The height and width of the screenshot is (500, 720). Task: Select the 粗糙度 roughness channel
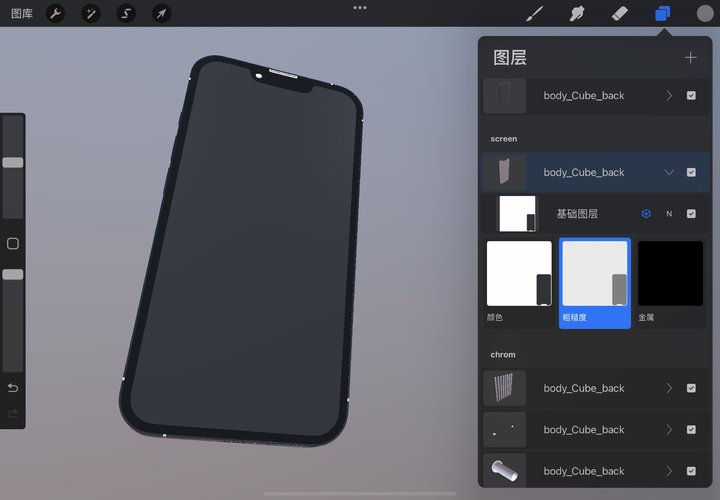595,283
